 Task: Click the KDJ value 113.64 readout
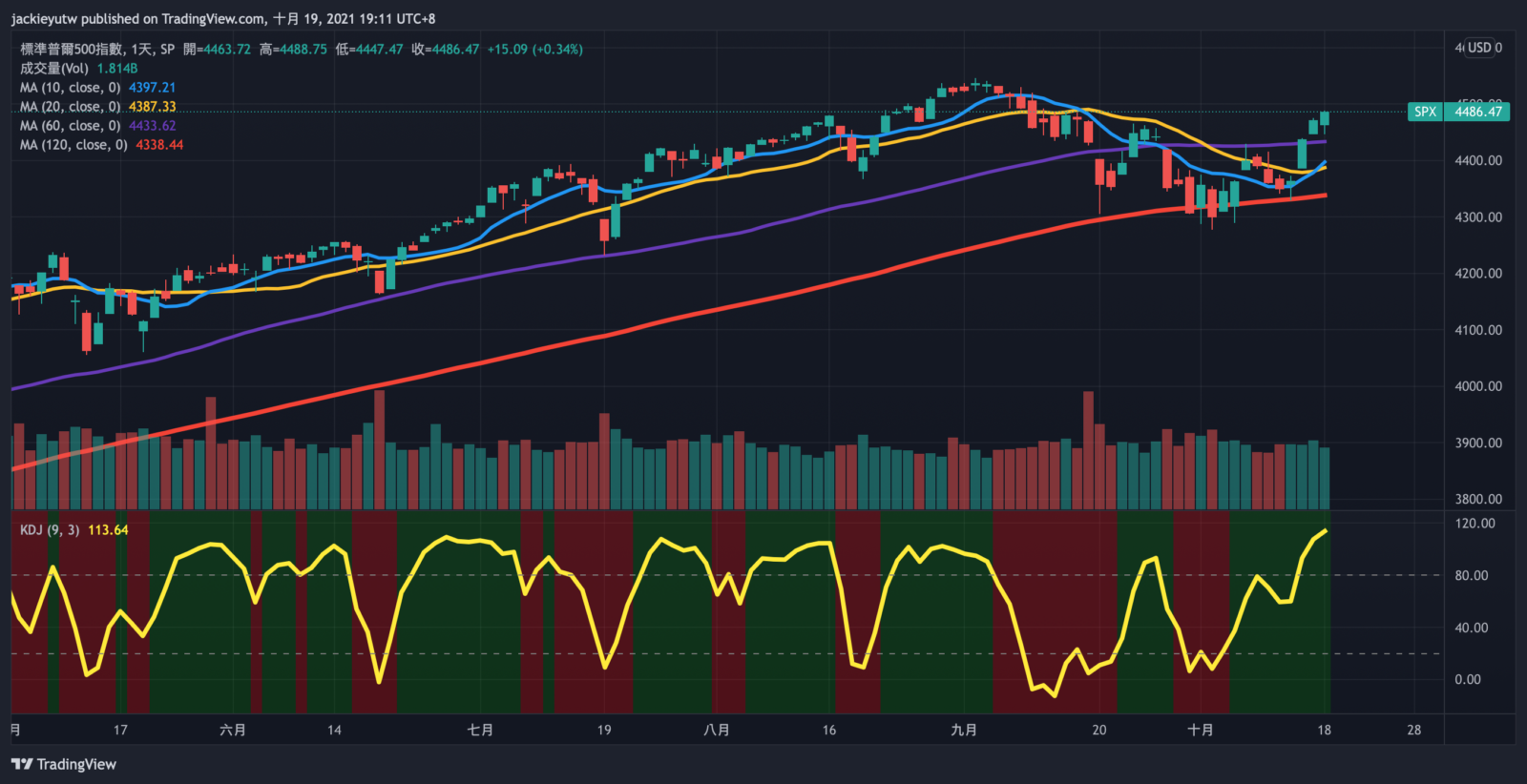[108, 530]
